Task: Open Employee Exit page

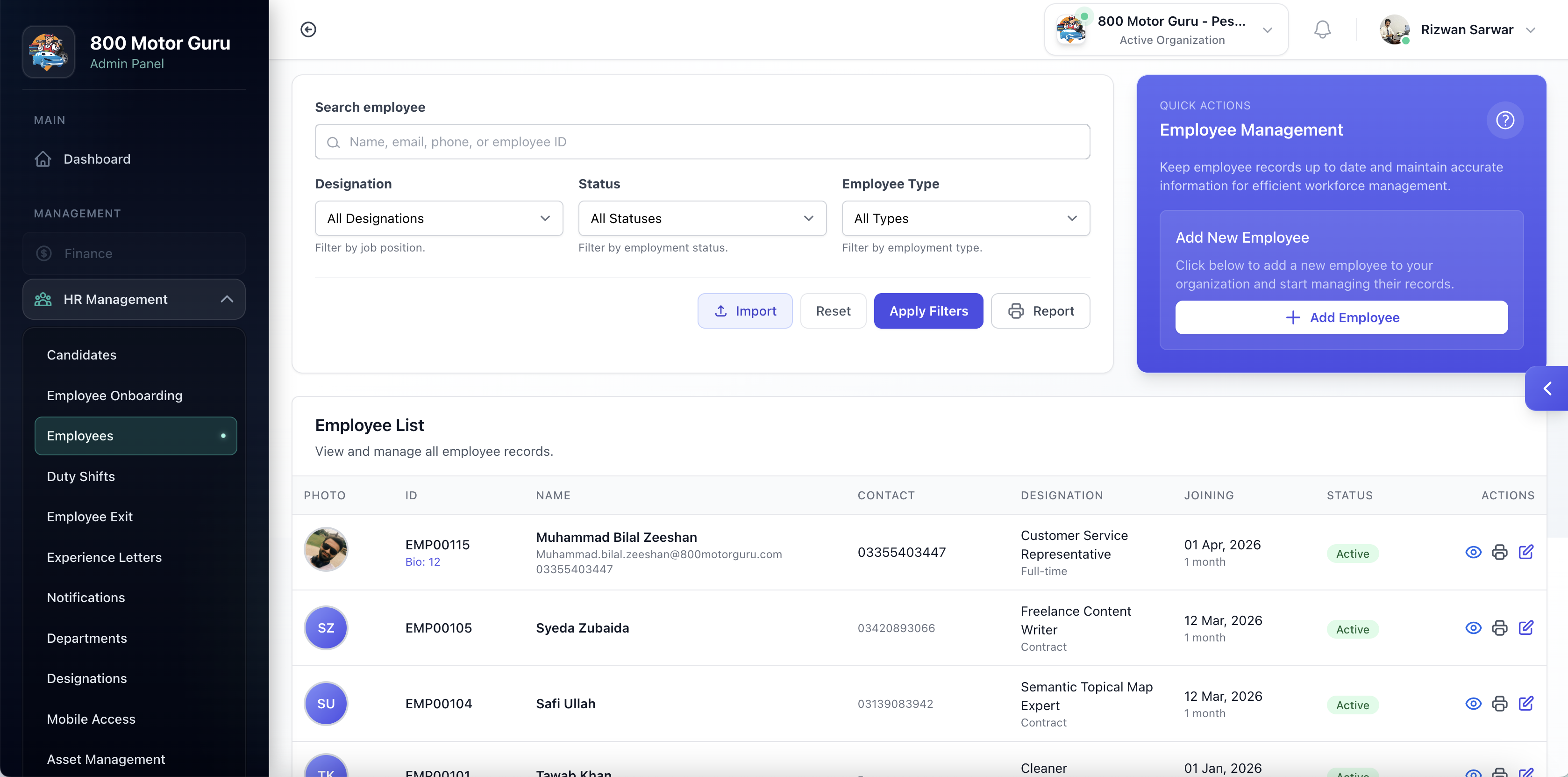Action: click(90, 517)
